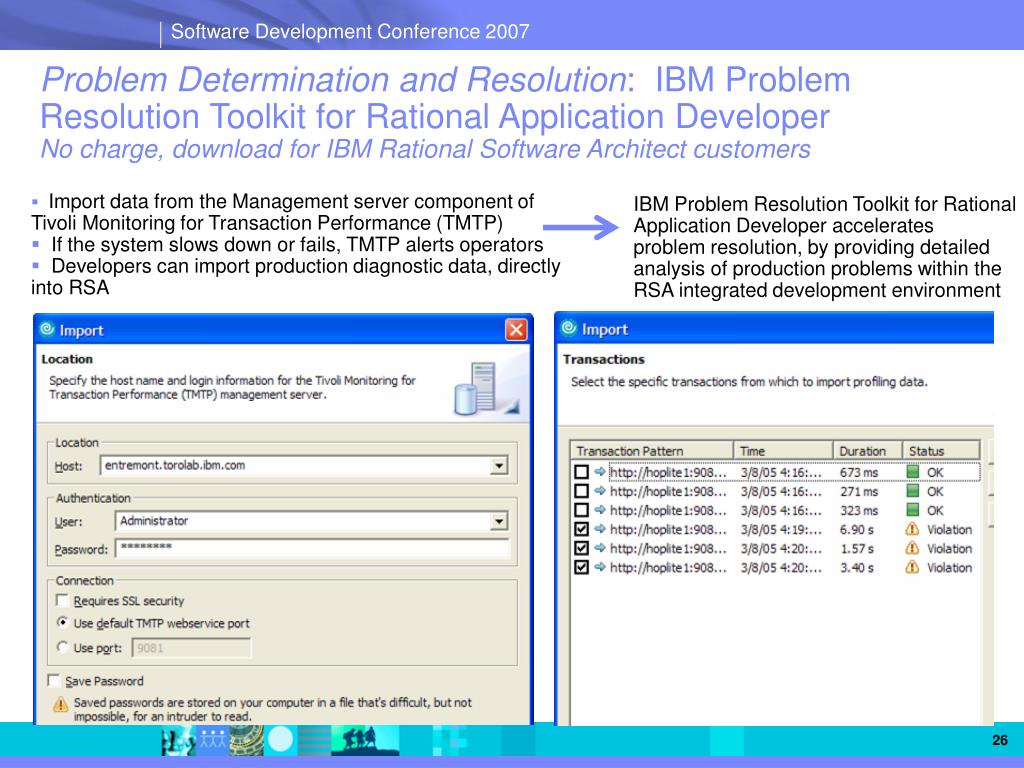Click the arrow icon in the 323 ms row
The image size is (1024, 768).
(600, 510)
